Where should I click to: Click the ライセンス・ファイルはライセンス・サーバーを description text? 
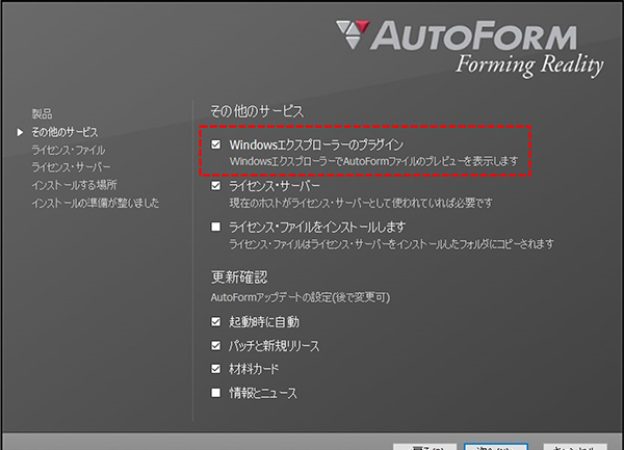391,244
